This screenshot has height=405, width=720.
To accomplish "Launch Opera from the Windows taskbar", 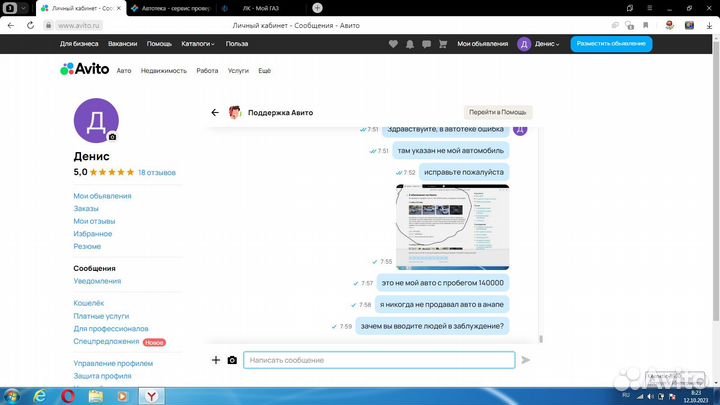I will click(68, 396).
